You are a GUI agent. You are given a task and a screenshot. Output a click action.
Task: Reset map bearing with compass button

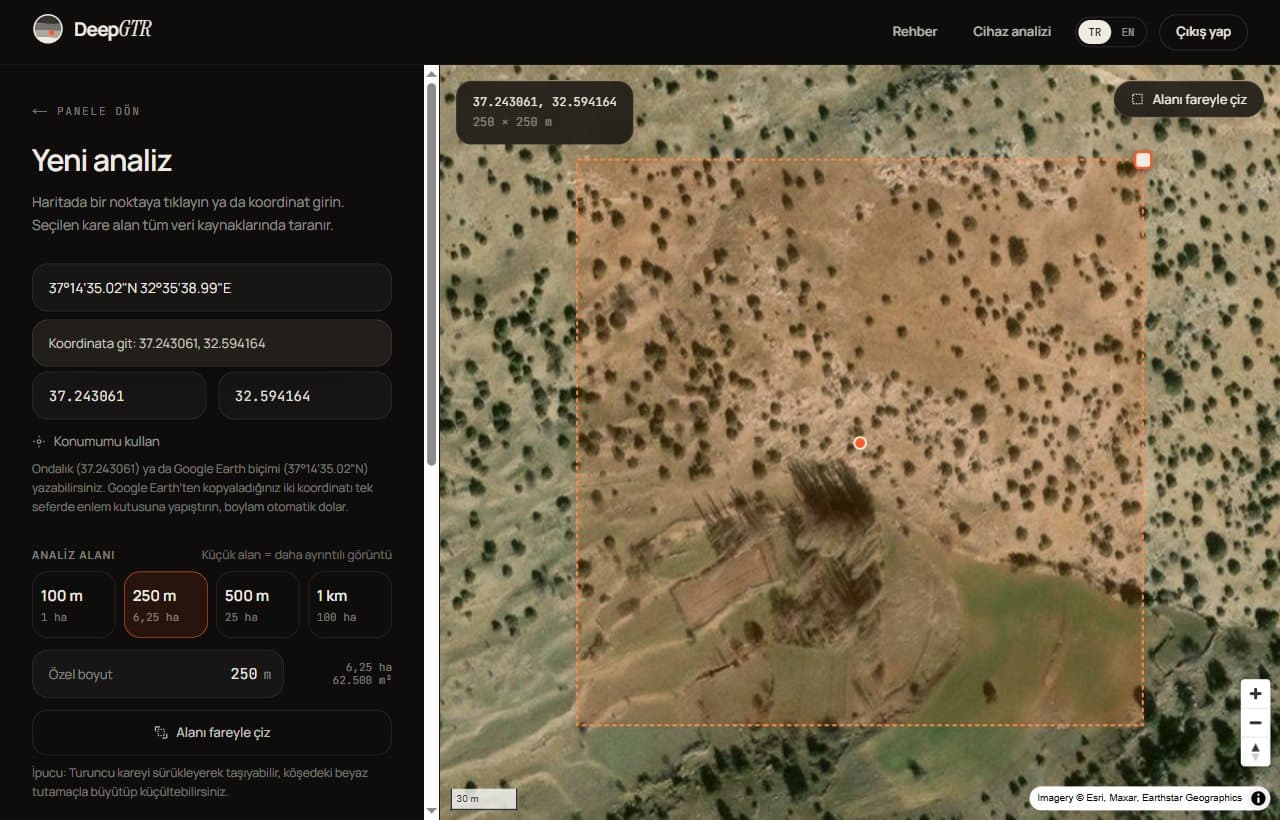coord(1255,751)
